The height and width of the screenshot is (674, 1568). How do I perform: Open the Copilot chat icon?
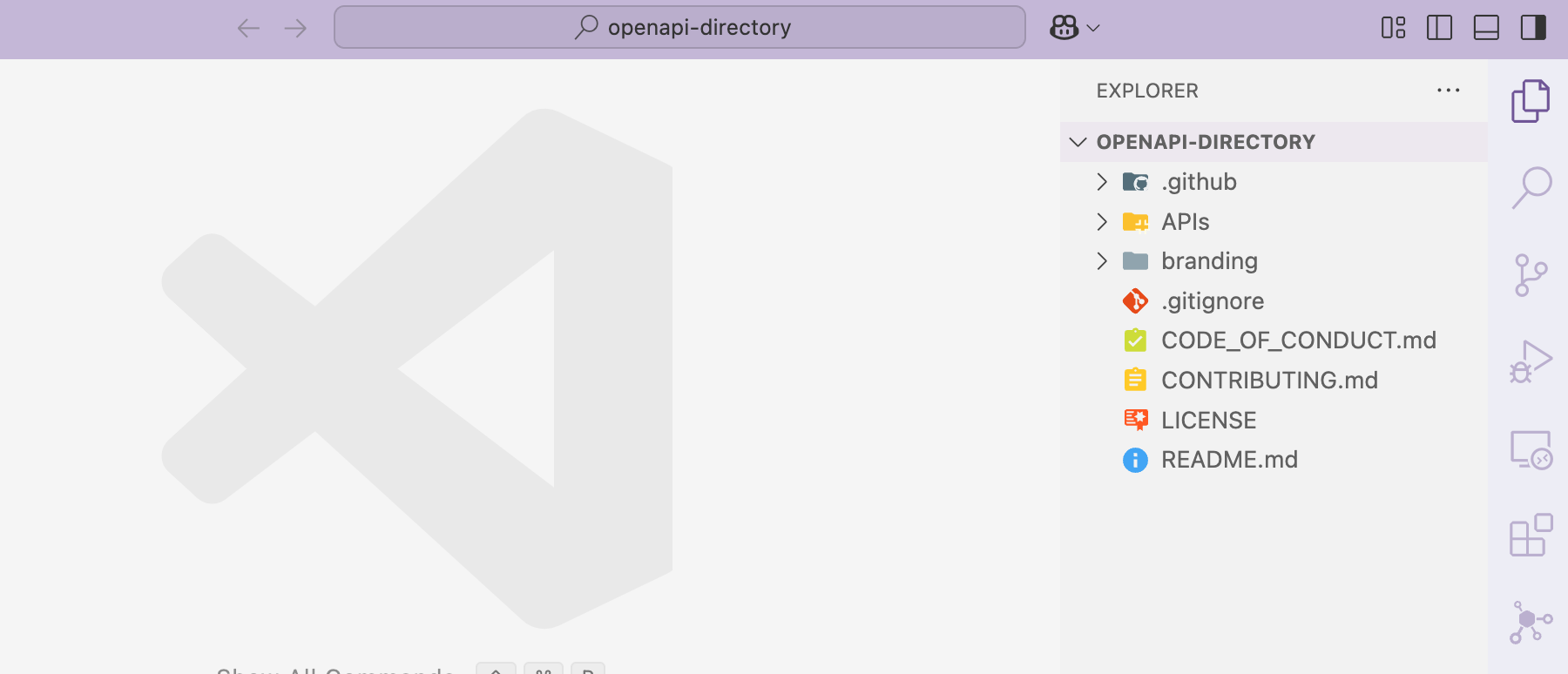pos(1064,28)
